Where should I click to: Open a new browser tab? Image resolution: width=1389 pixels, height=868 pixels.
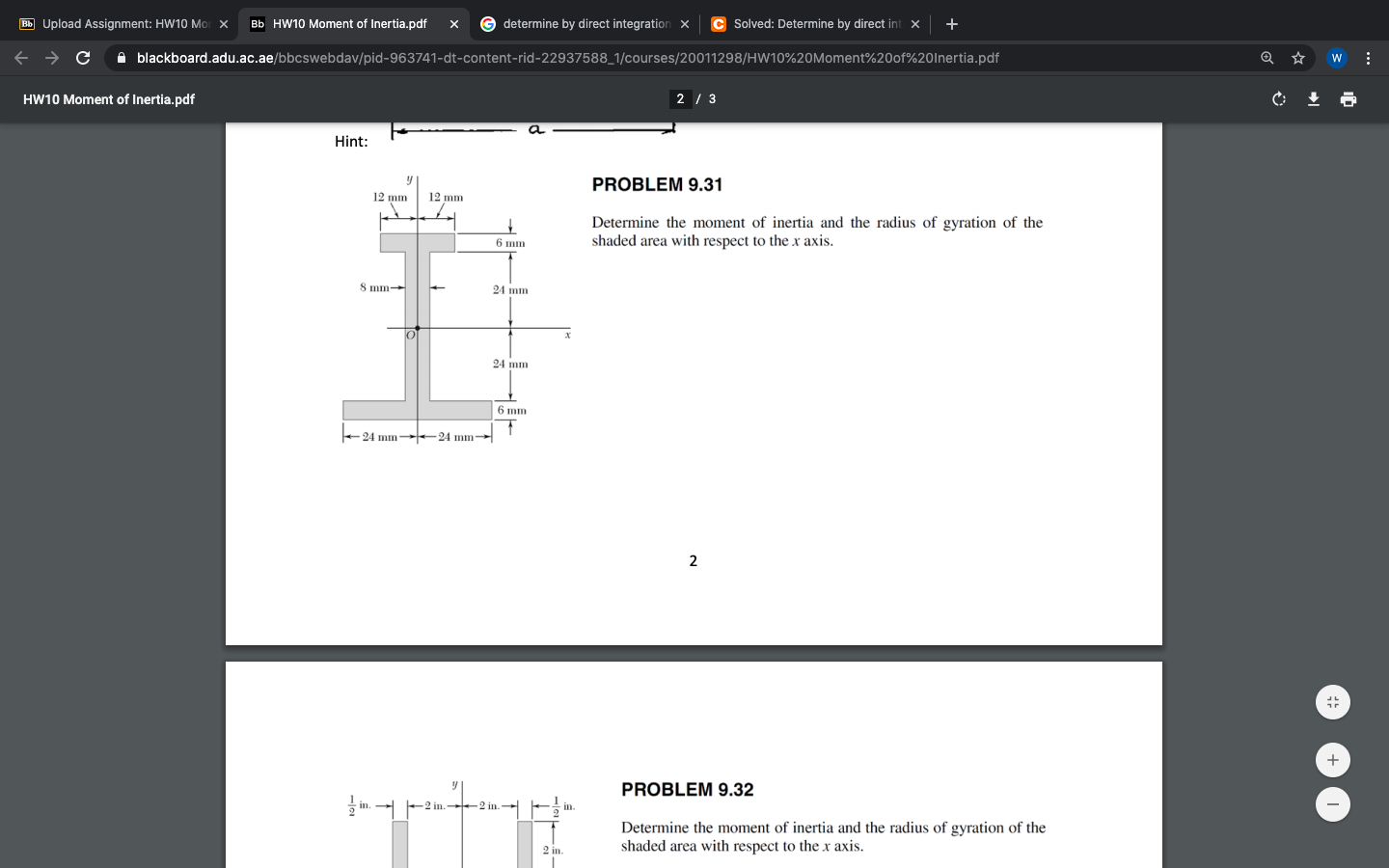pos(951,24)
